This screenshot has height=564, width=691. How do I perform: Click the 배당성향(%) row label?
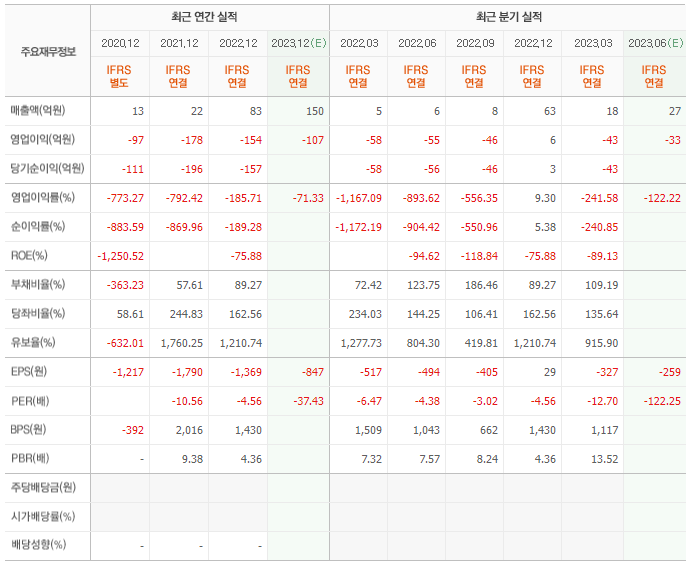point(38,545)
